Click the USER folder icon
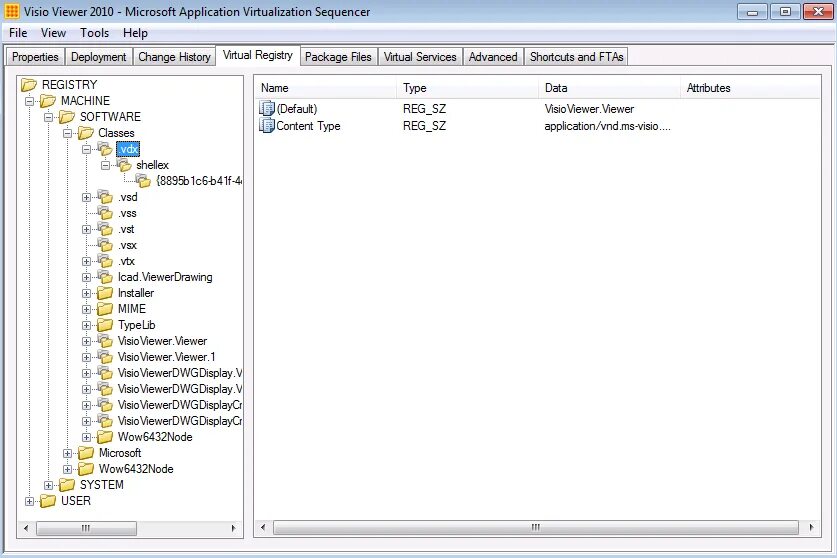Viewport: 837px width, 558px height. pos(48,501)
